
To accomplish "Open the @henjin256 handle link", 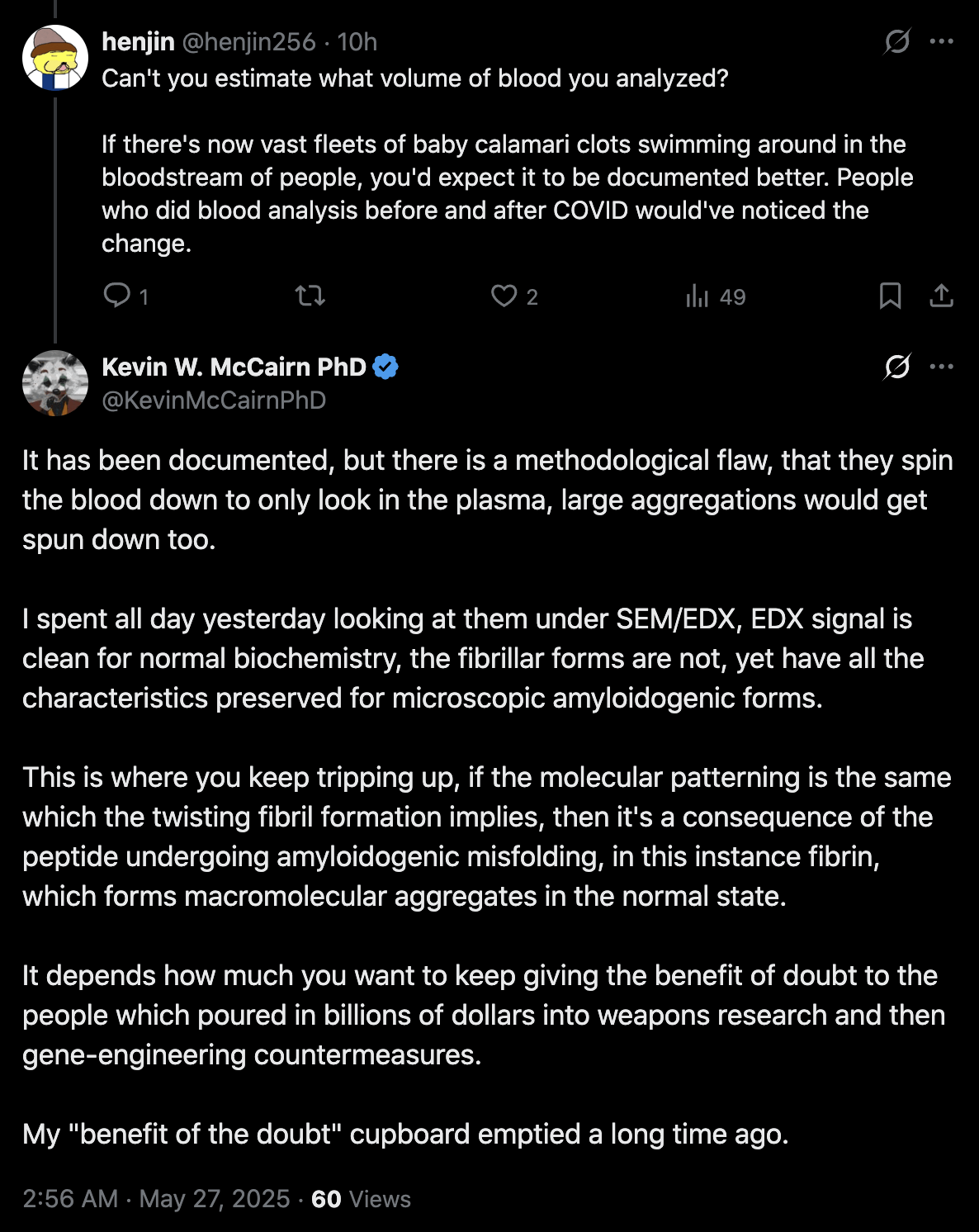I will coord(248,41).
